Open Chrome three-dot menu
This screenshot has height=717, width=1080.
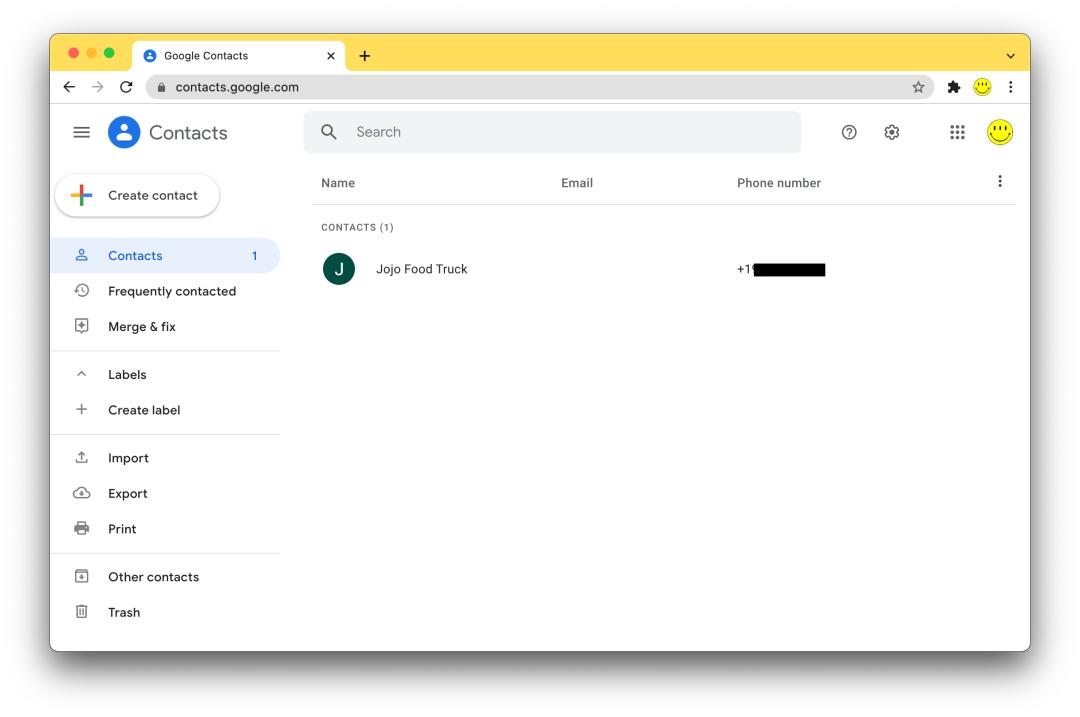point(1010,87)
